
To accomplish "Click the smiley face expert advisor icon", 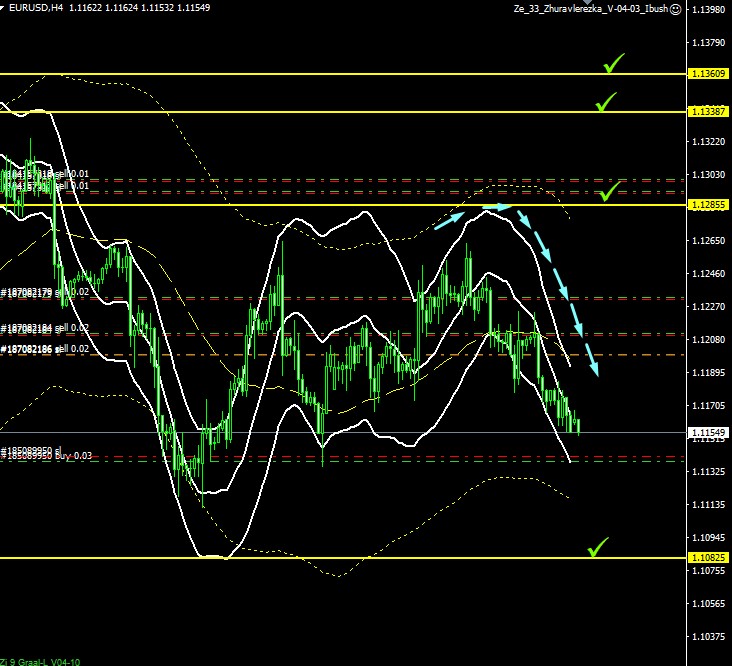I will click(x=675, y=9).
